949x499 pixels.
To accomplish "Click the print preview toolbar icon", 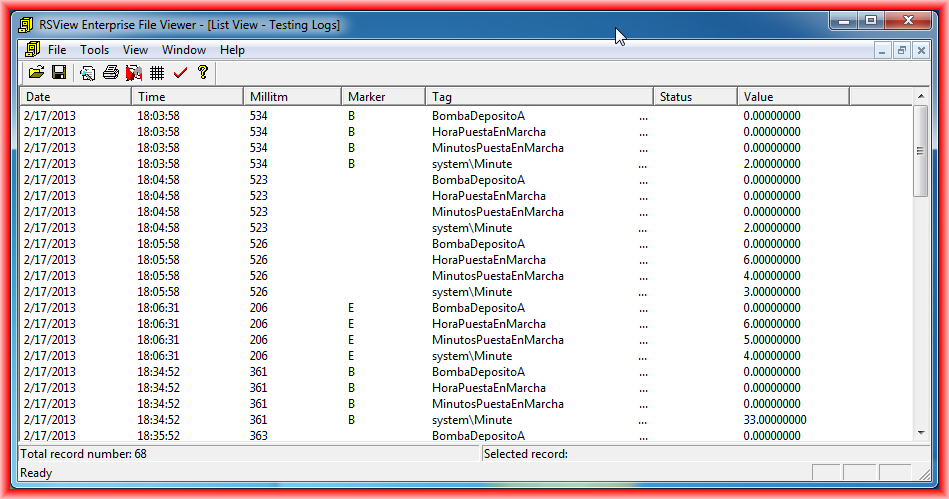I will pyautogui.click(x=88, y=72).
